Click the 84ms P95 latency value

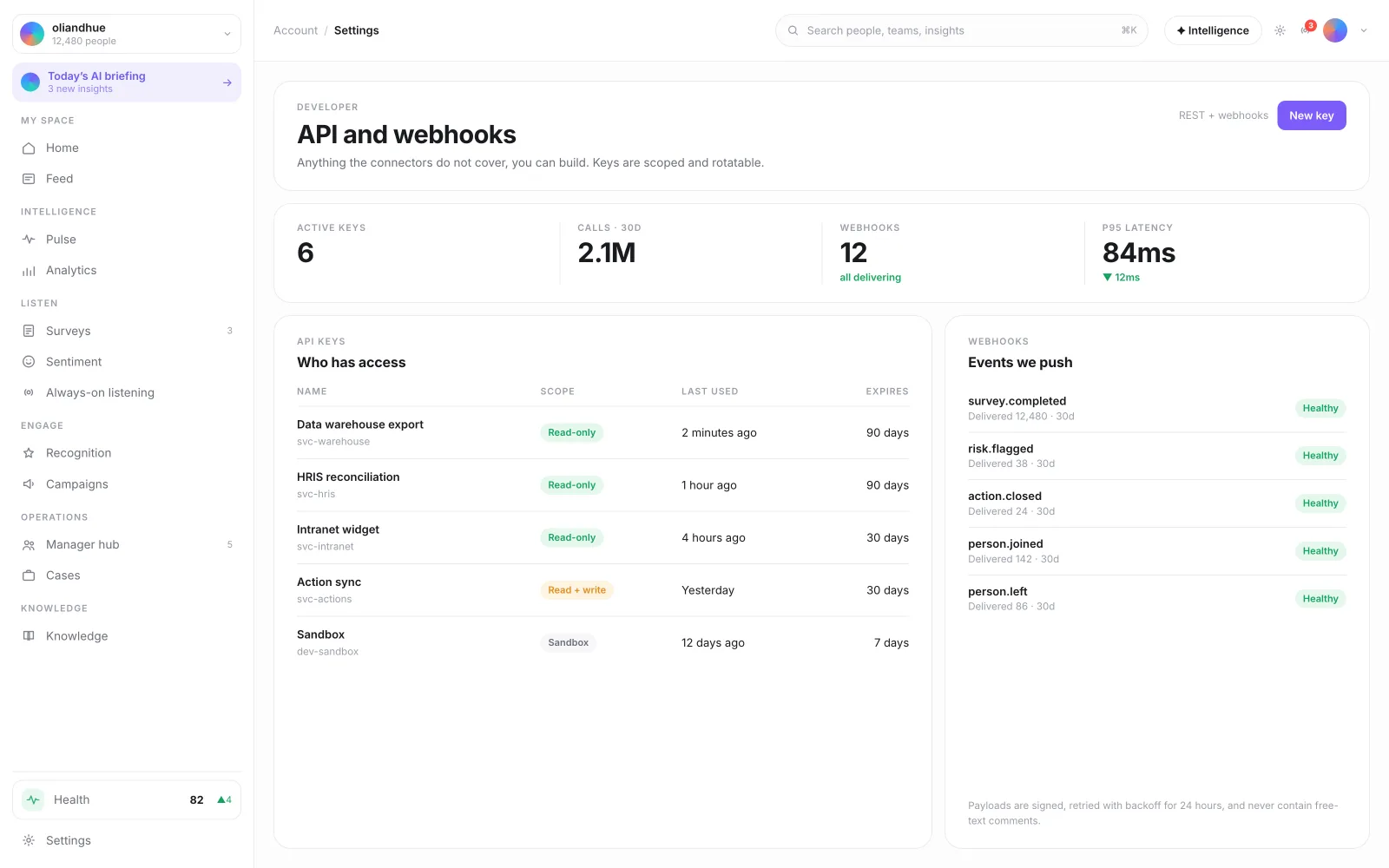click(x=1138, y=253)
